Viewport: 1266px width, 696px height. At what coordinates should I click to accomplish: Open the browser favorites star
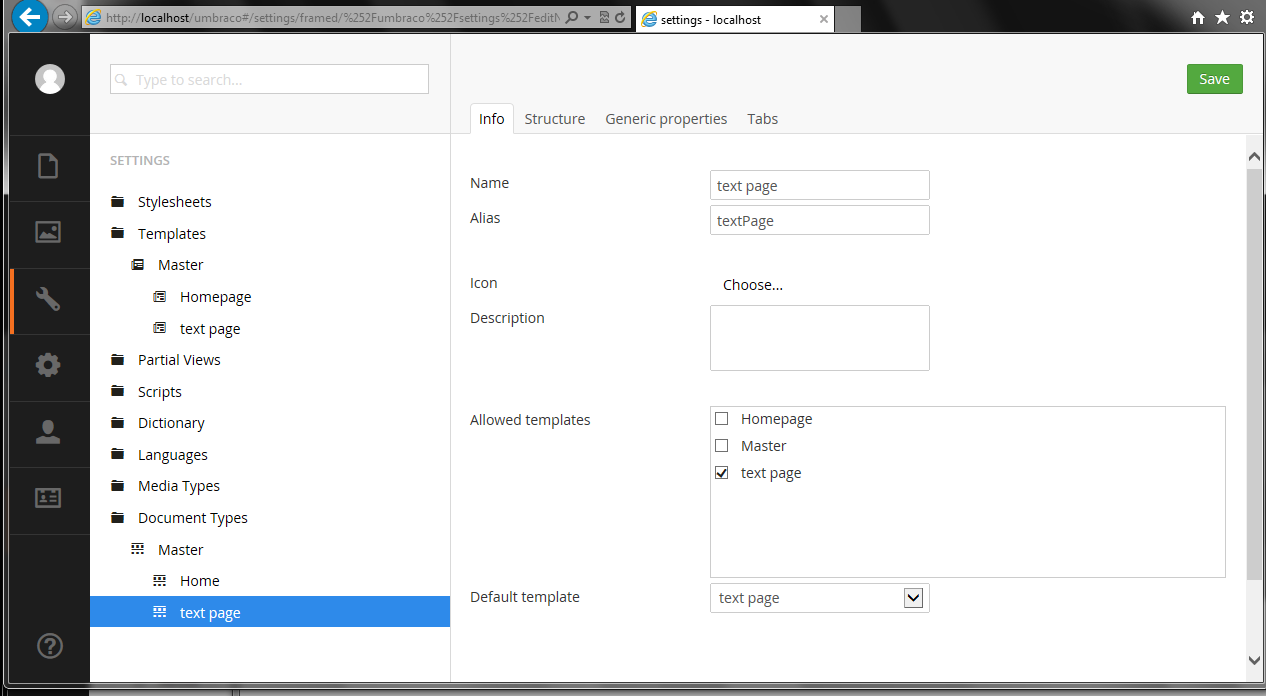[1222, 18]
